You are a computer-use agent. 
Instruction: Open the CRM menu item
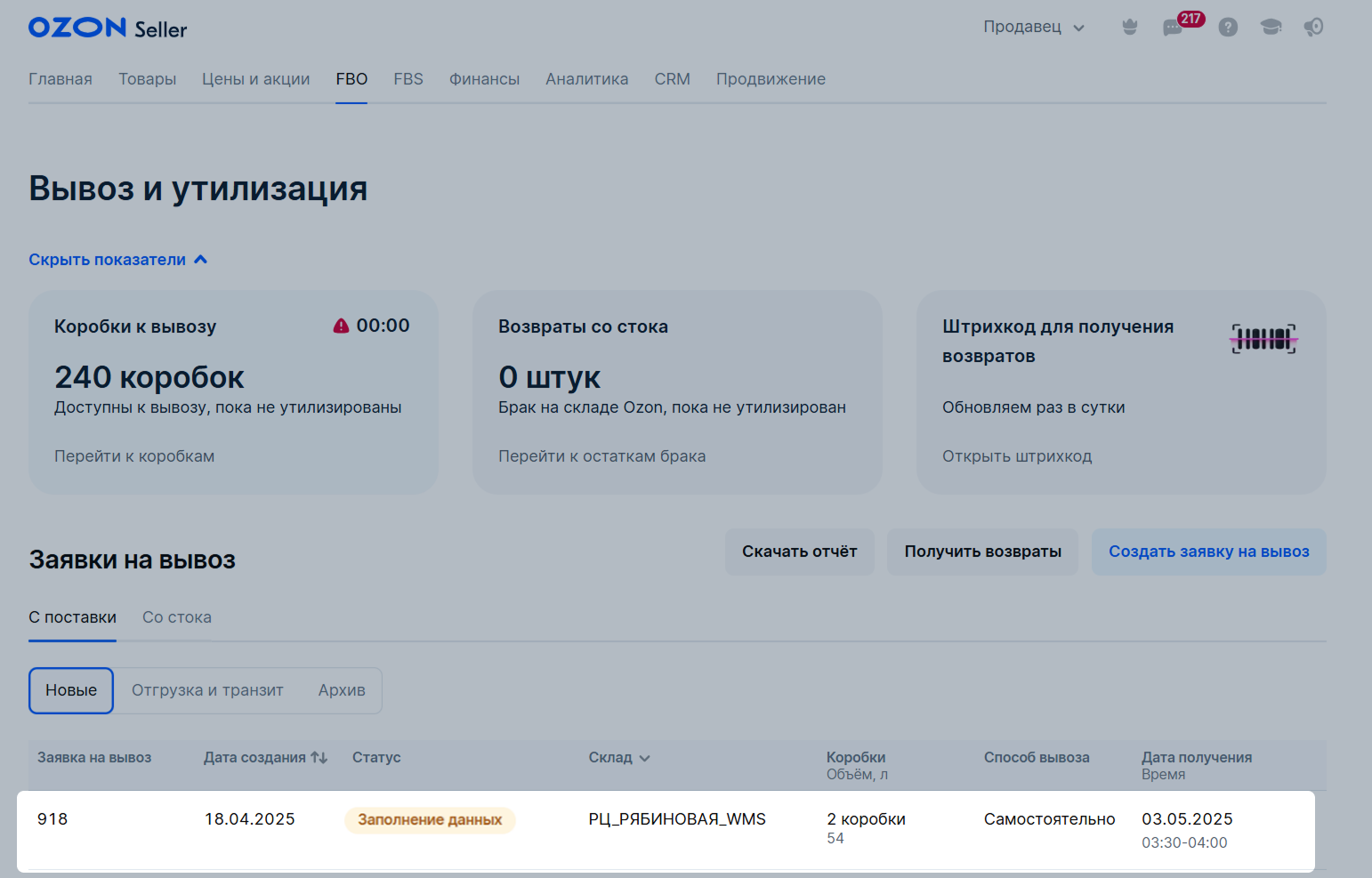(x=673, y=79)
